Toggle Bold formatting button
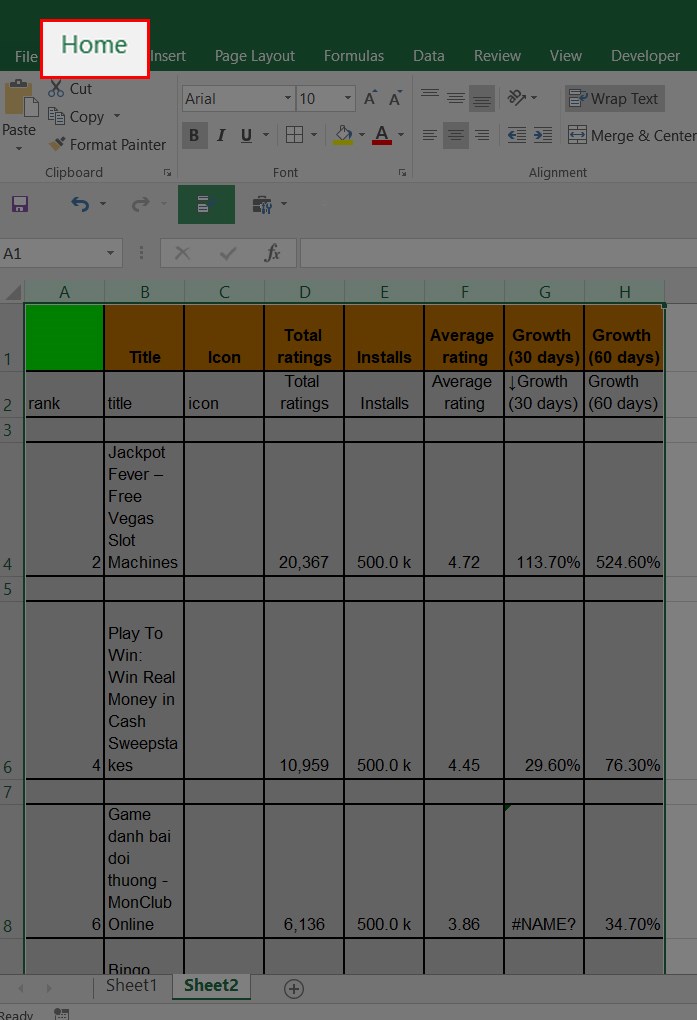697x1020 pixels. pos(194,135)
